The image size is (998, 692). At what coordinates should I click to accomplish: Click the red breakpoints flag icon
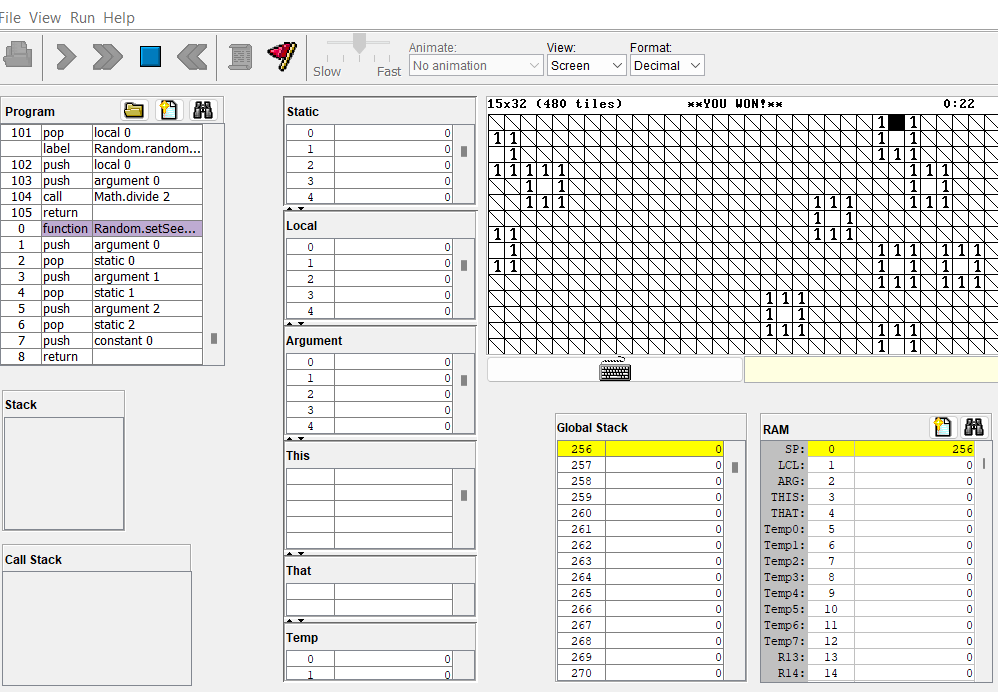(282, 56)
